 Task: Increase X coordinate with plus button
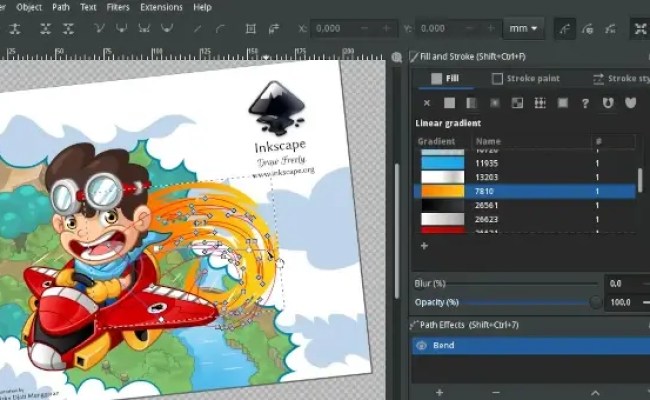(x=386, y=29)
